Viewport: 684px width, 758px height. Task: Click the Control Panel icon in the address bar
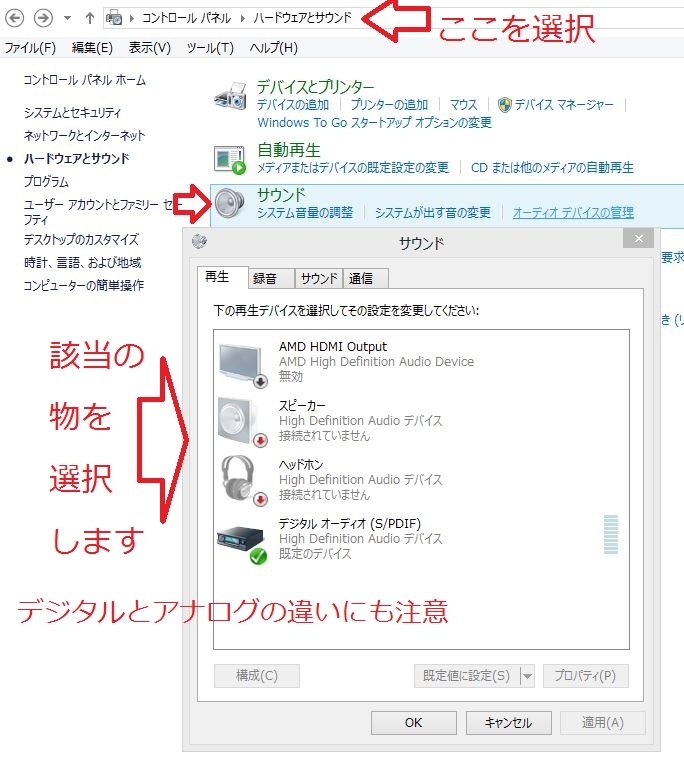[x=115, y=18]
